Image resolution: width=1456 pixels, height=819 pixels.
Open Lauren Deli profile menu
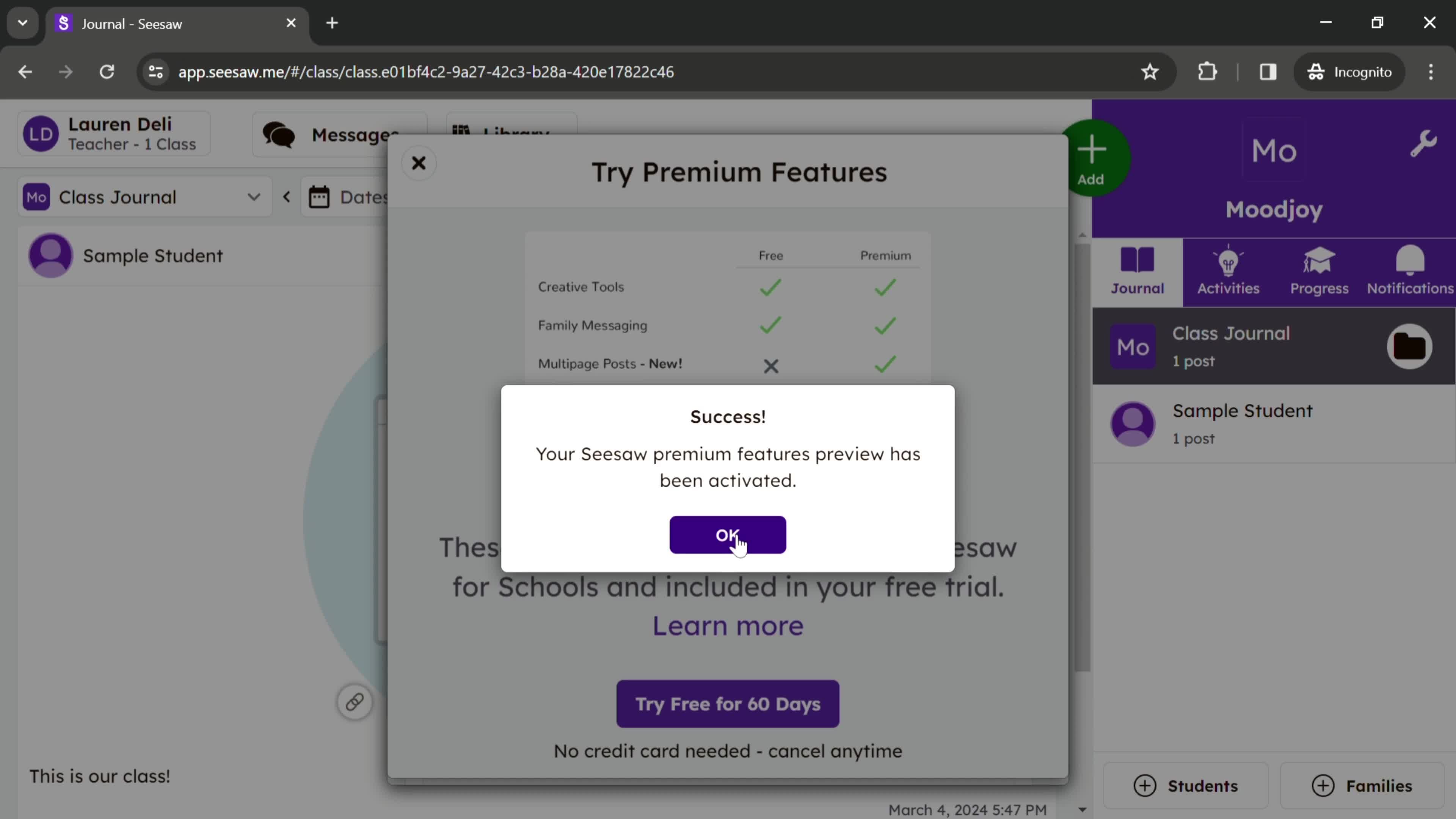pyautogui.click(x=114, y=134)
